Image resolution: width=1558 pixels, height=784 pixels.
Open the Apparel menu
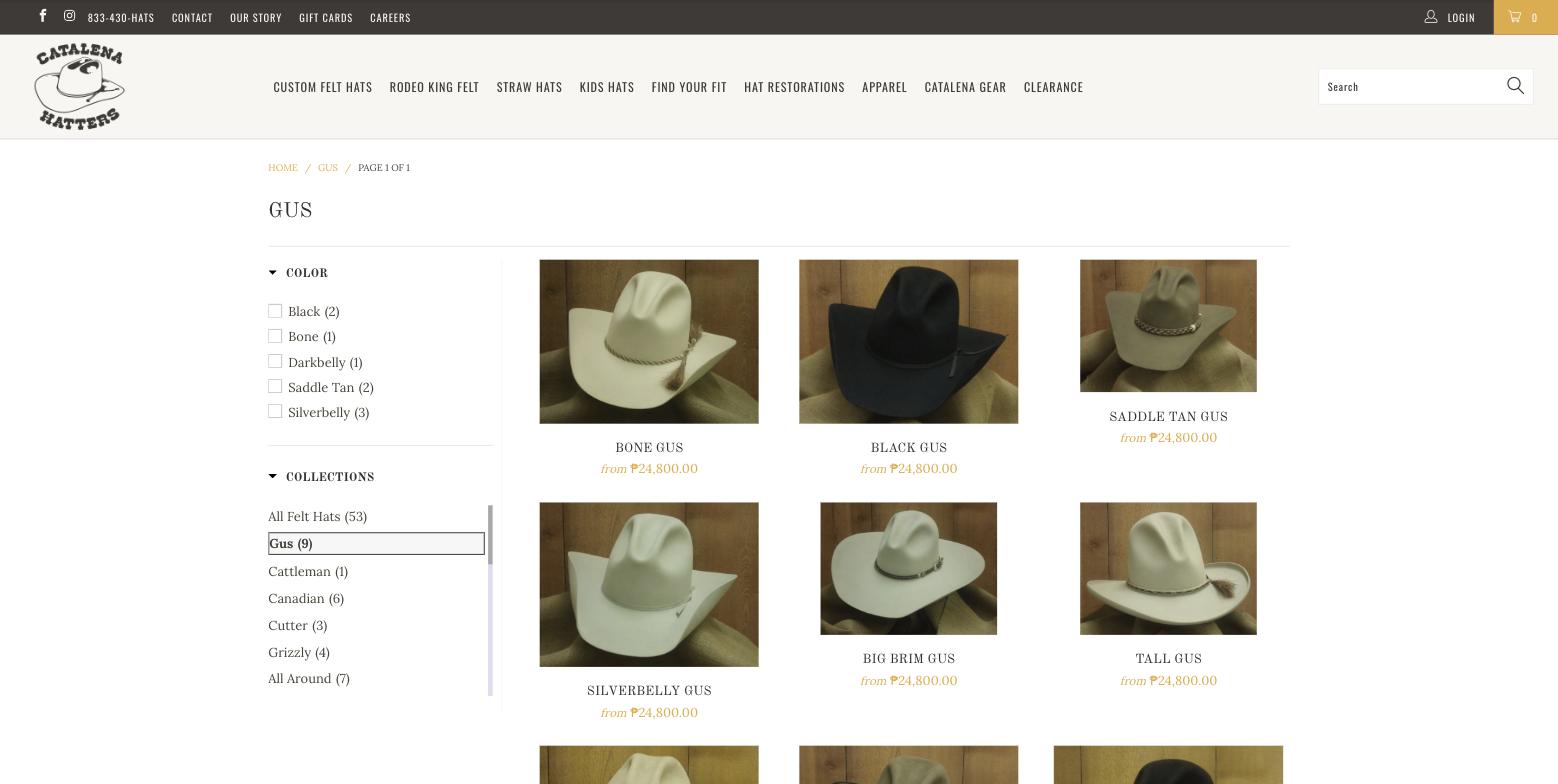(884, 87)
